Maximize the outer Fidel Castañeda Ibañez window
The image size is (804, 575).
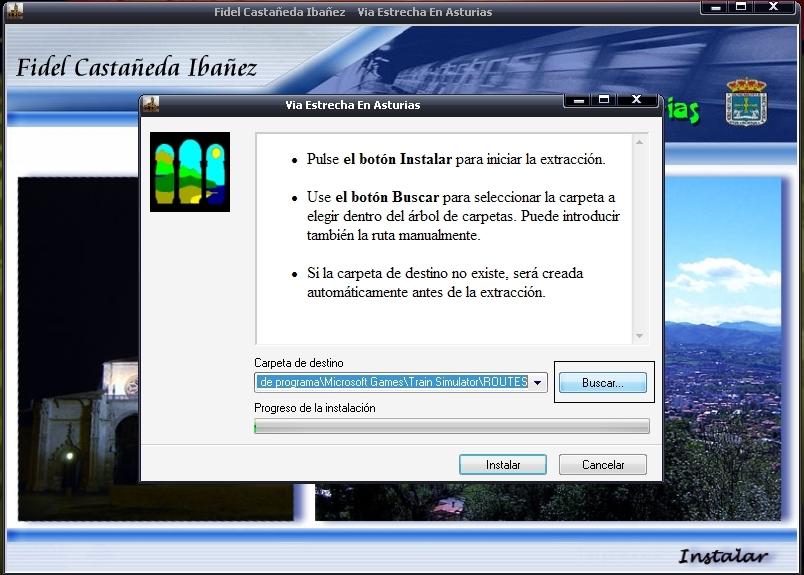741,7
